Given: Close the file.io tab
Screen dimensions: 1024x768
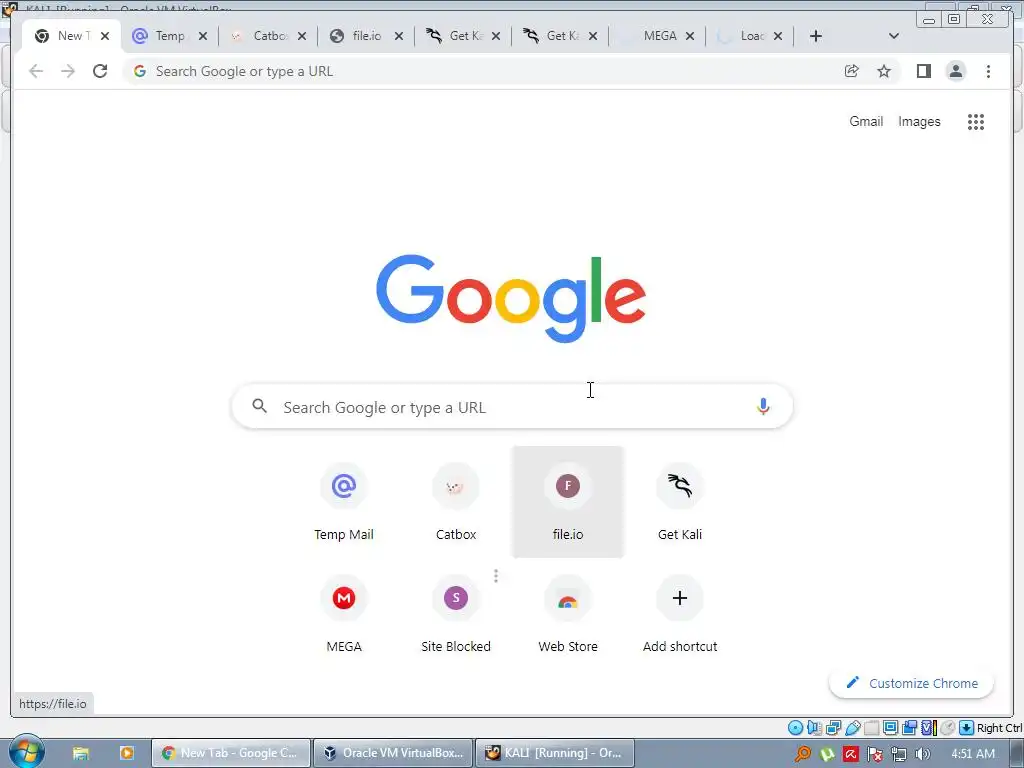Looking at the screenshot, I should [x=399, y=36].
